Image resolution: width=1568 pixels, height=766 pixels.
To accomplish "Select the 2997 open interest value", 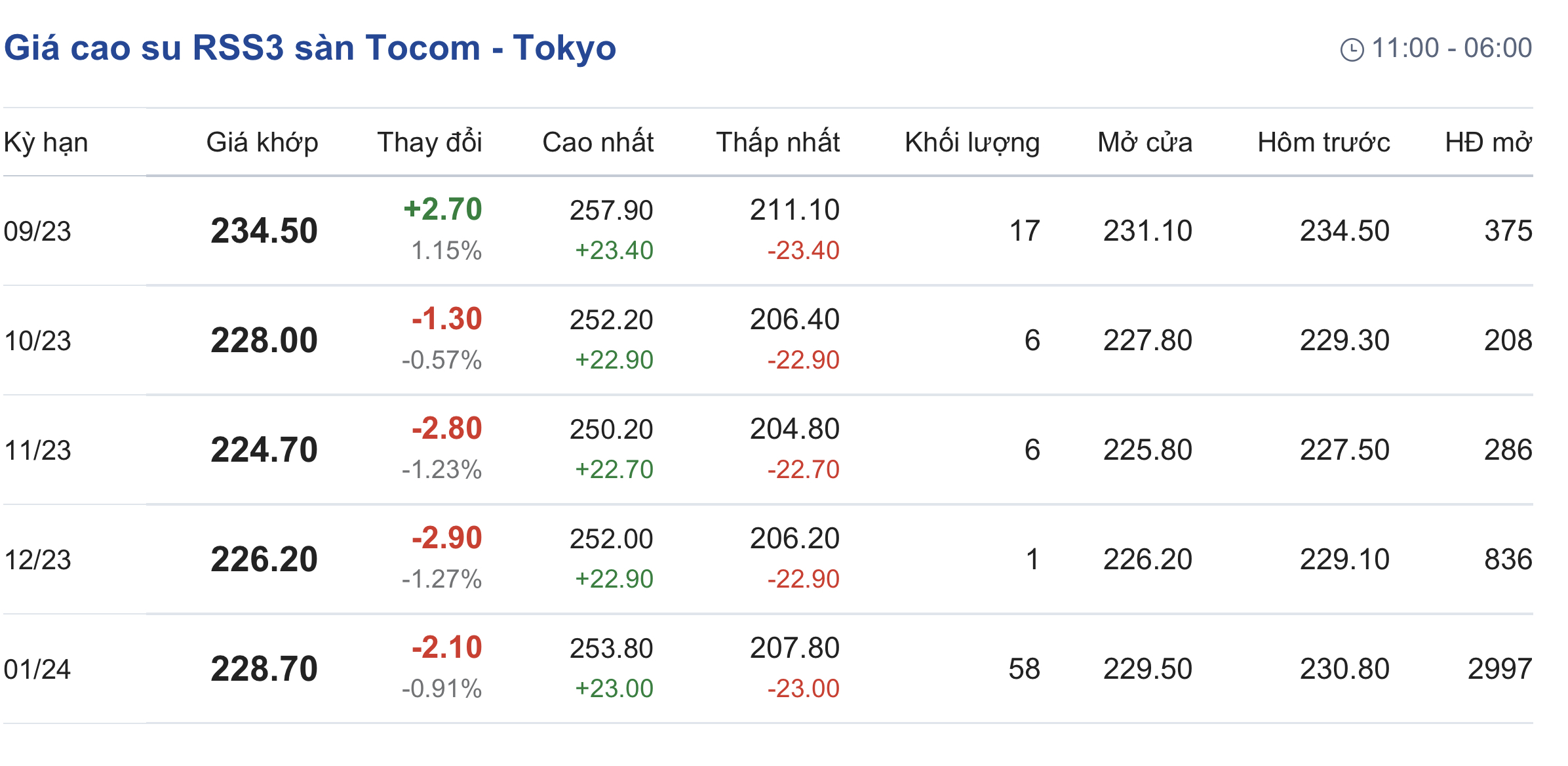I will tap(1499, 669).
